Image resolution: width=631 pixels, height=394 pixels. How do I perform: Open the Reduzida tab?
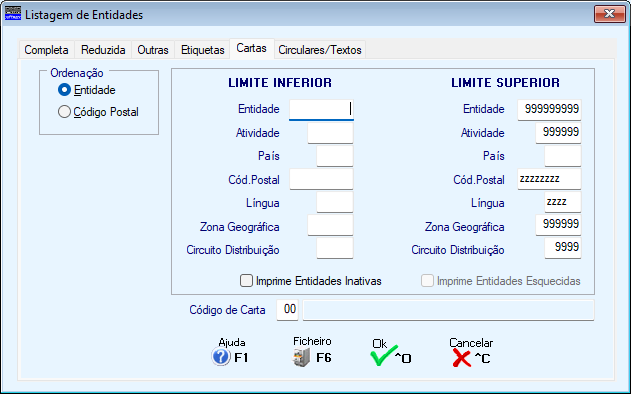[103, 50]
